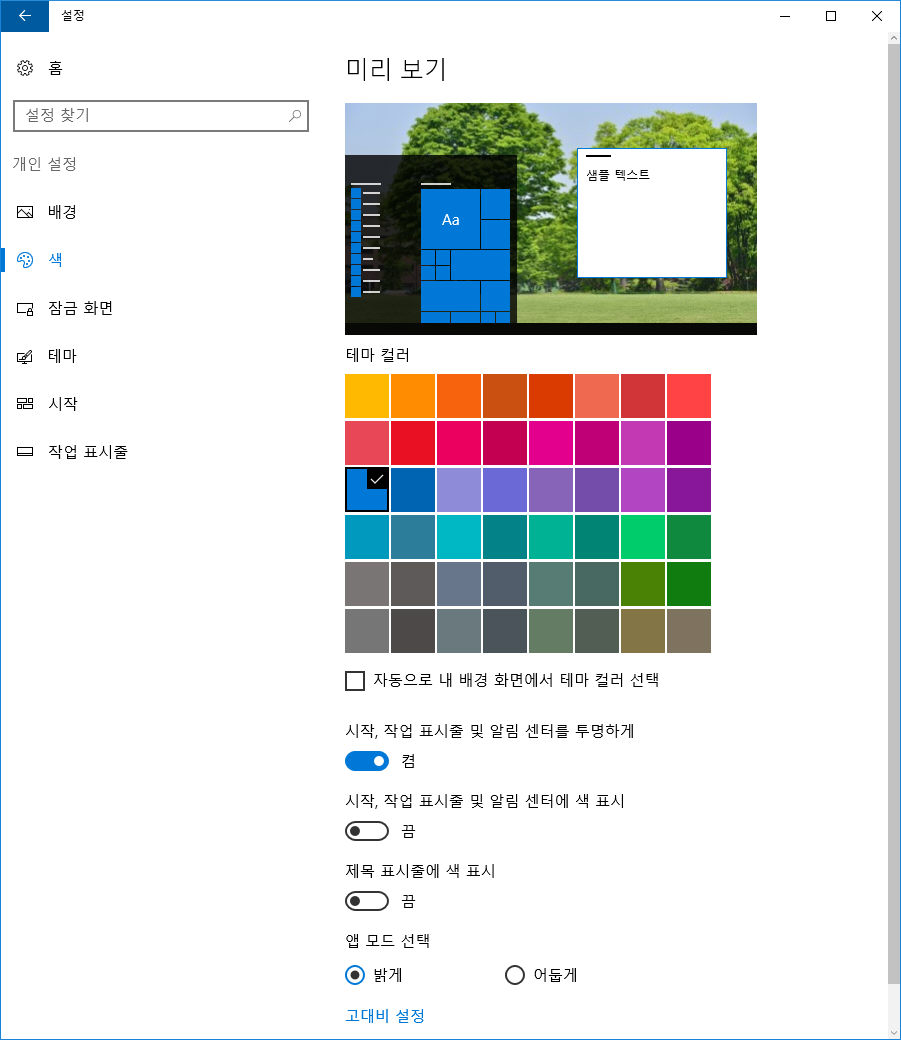Click the scrollbar up arrow
901x1040 pixels.
tap(894, 38)
